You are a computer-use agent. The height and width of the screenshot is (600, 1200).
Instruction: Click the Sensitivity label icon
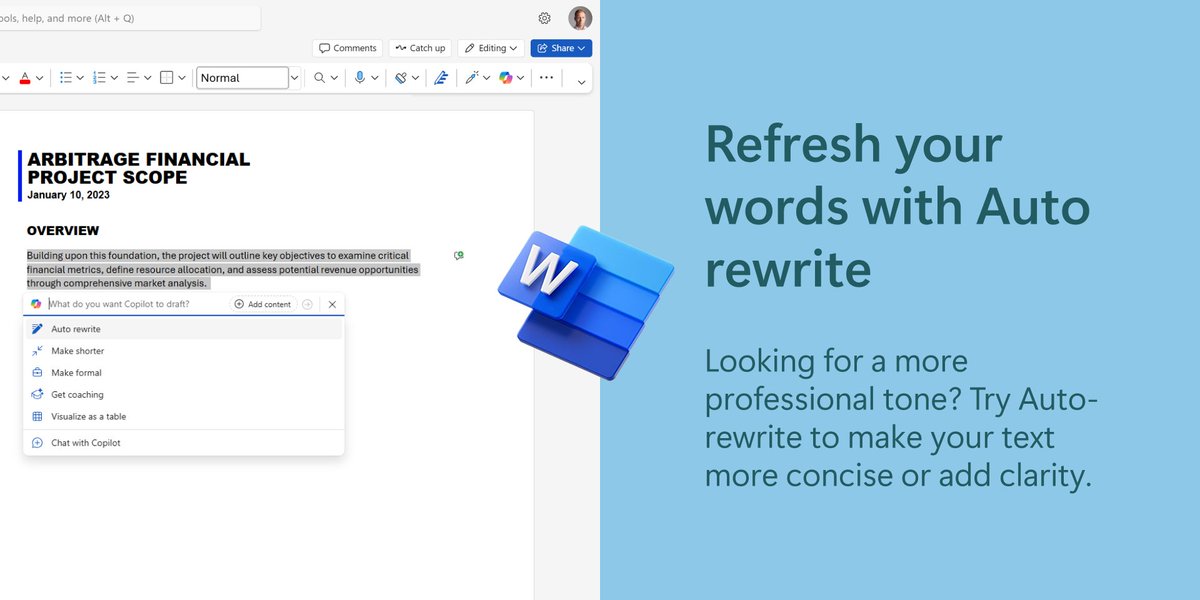[401, 77]
